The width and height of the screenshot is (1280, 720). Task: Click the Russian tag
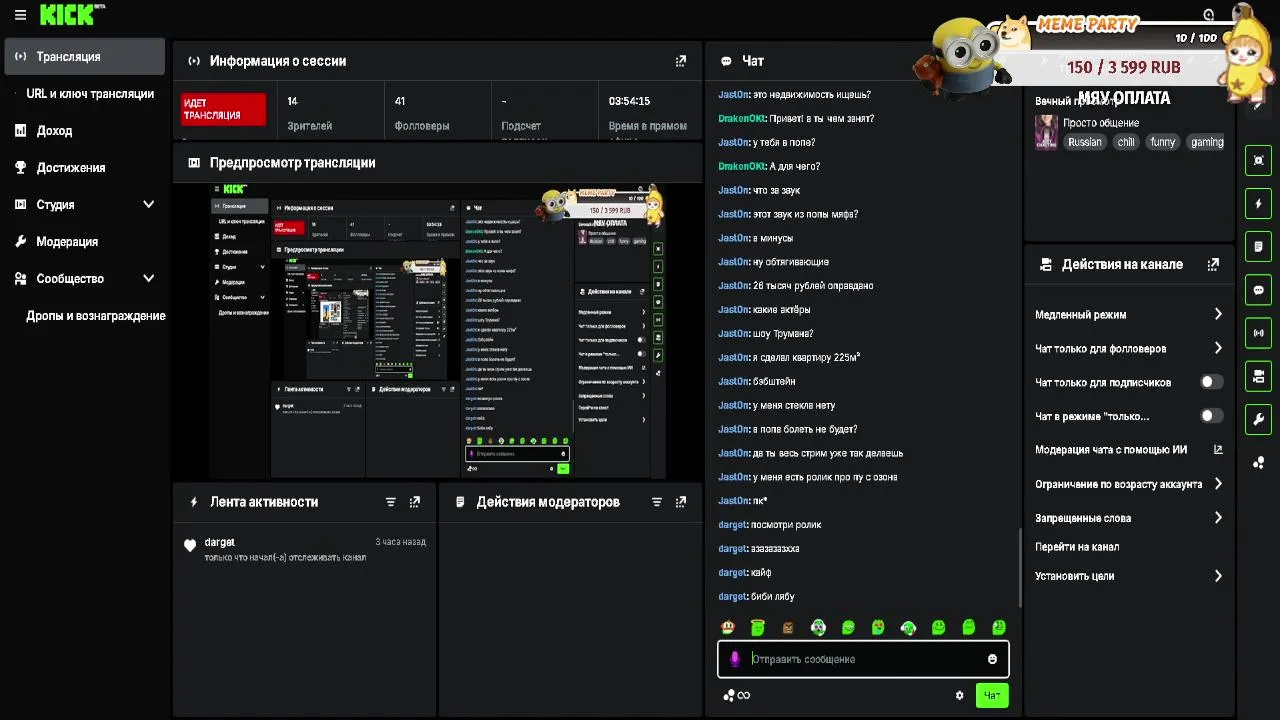click(x=1084, y=142)
